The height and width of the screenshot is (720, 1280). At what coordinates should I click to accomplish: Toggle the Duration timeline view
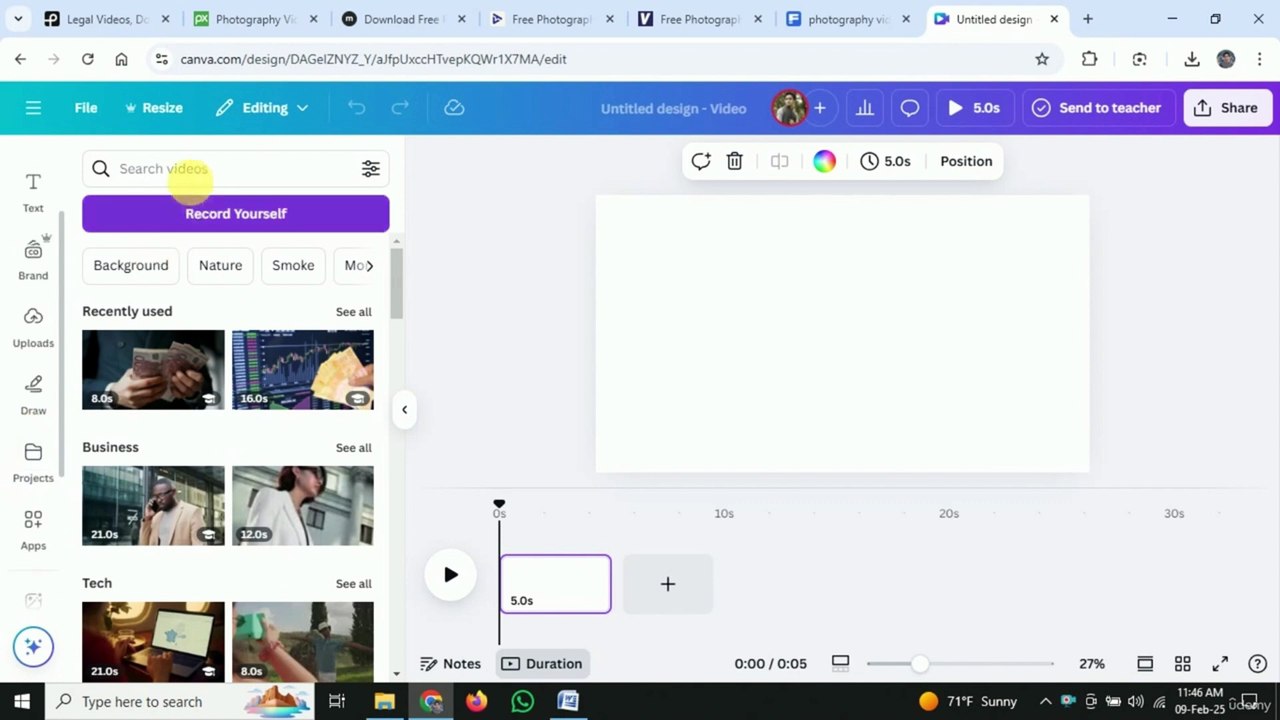coord(543,664)
